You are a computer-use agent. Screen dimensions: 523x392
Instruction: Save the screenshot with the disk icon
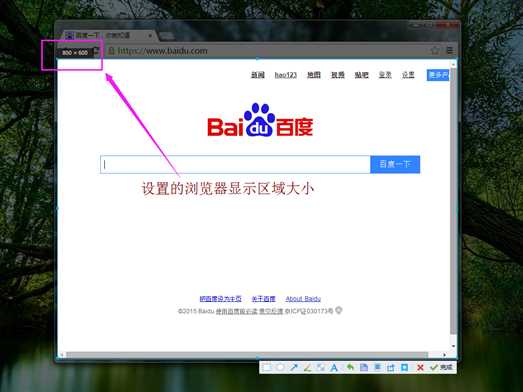[x=364, y=367]
